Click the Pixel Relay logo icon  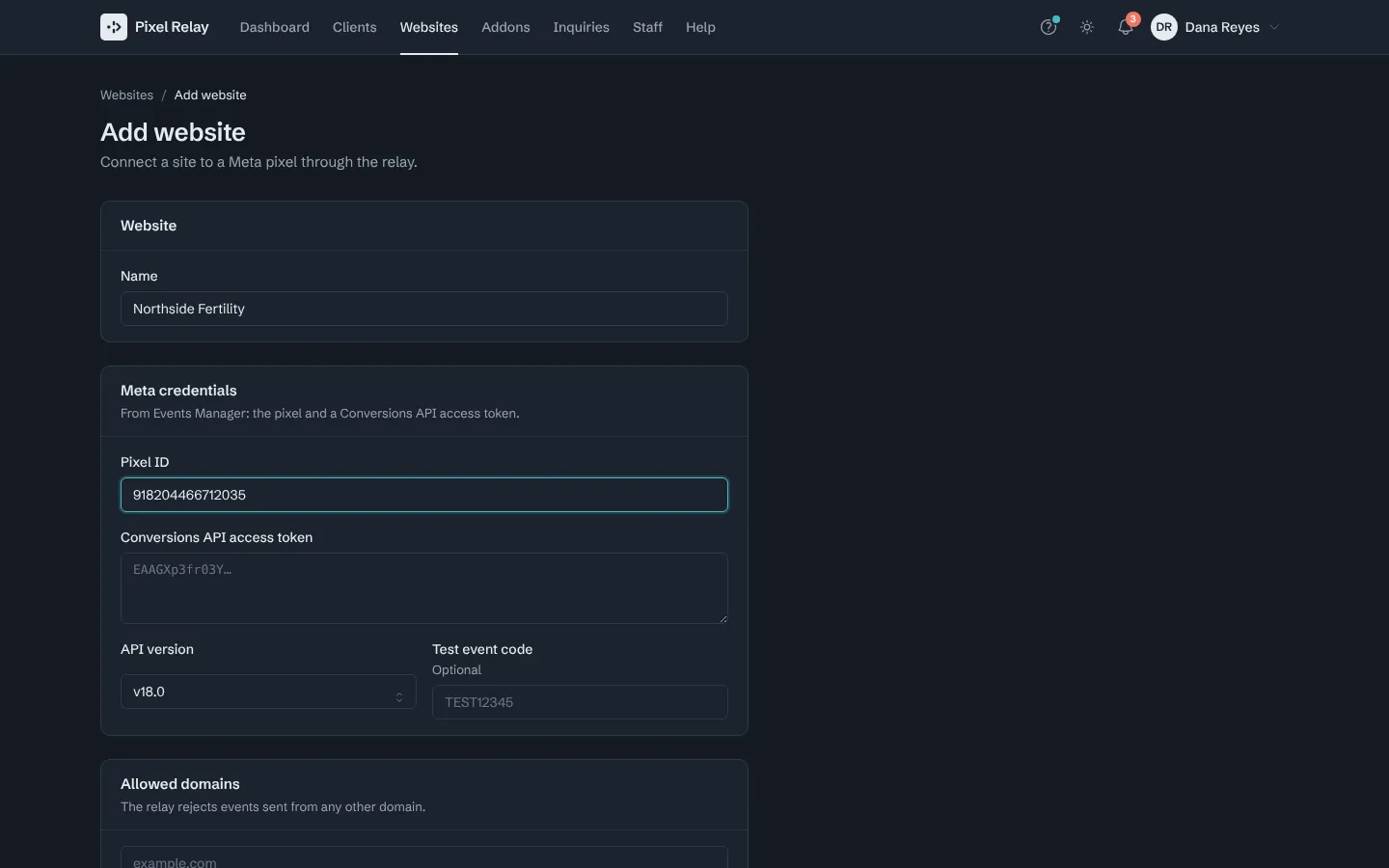(x=114, y=27)
